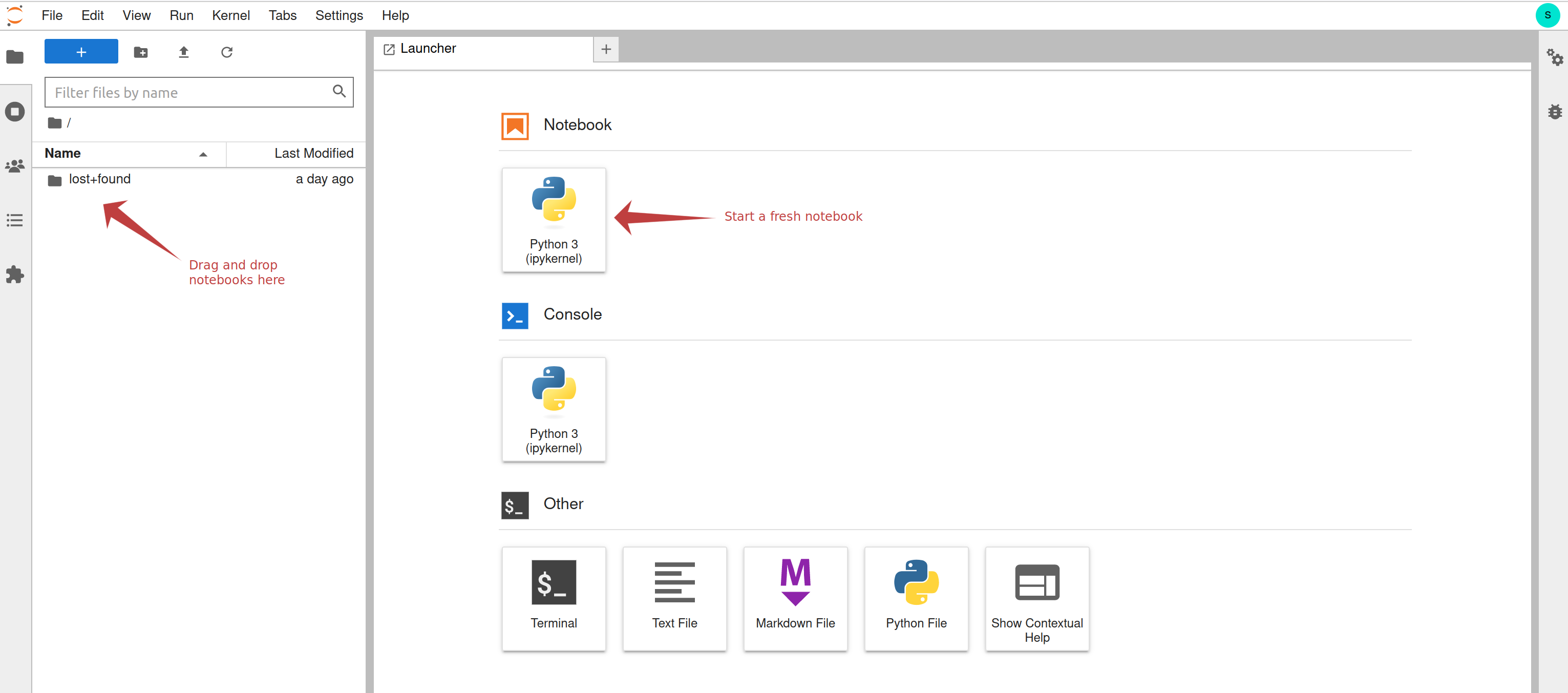The image size is (1568, 693).
Task: Click the root folder breadcrumb icon
Action: (x=55, y=123)
